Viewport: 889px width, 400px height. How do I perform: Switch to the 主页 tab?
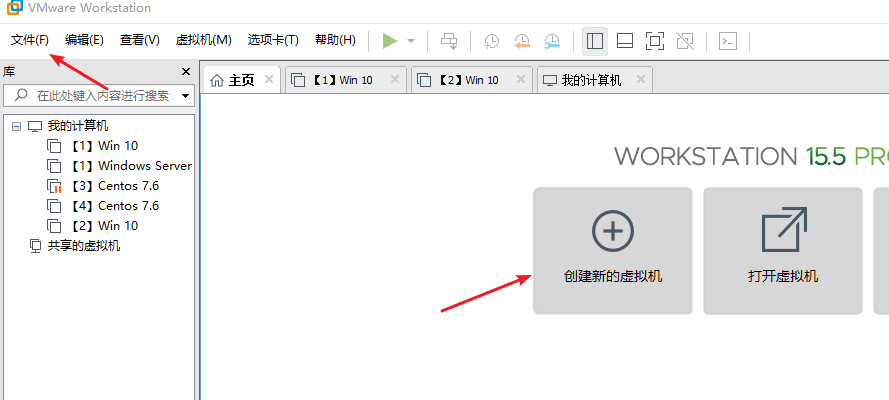tap(241, 80)
